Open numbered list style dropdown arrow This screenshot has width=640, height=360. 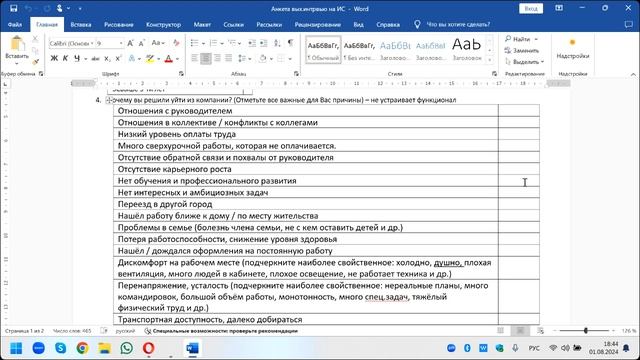[x=222, y=43]
